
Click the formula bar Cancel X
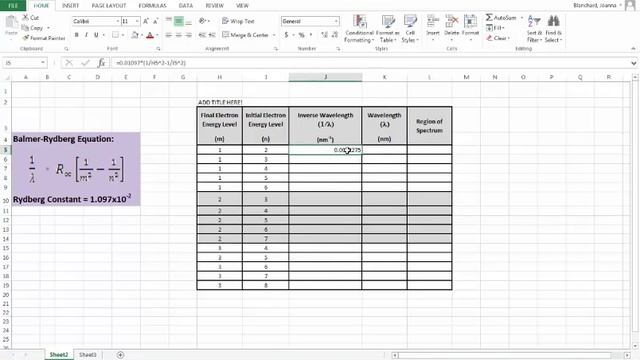(x=69, y=63)
